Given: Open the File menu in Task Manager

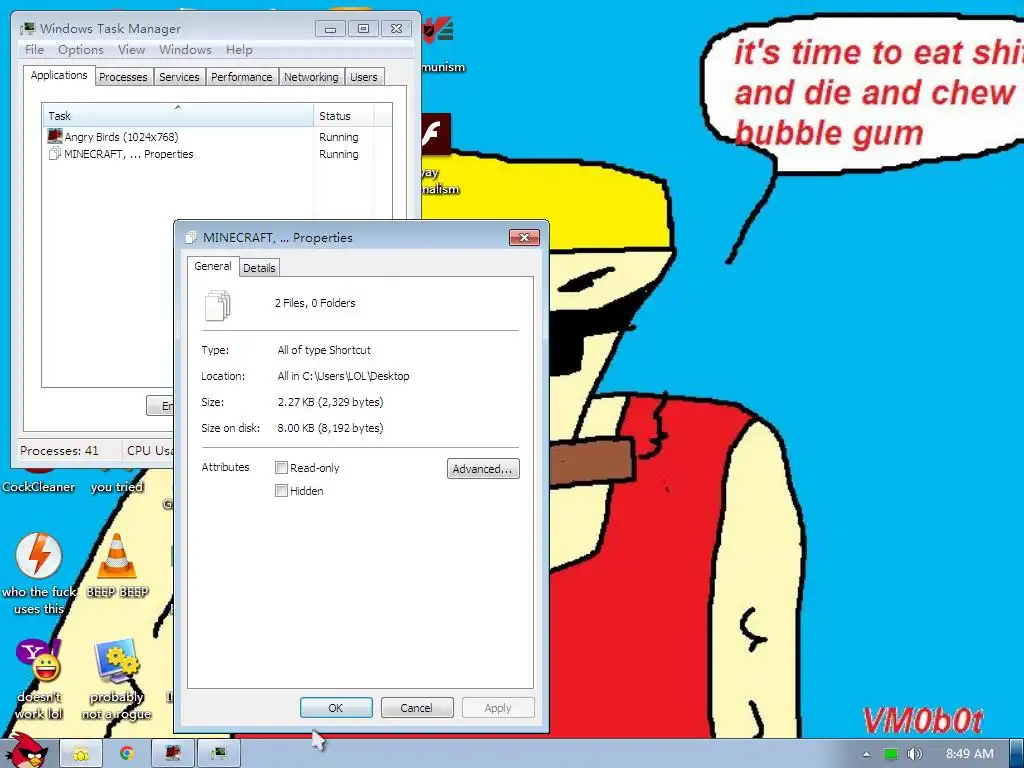Looking at the screenshot, I should click(x=35, y=50).
